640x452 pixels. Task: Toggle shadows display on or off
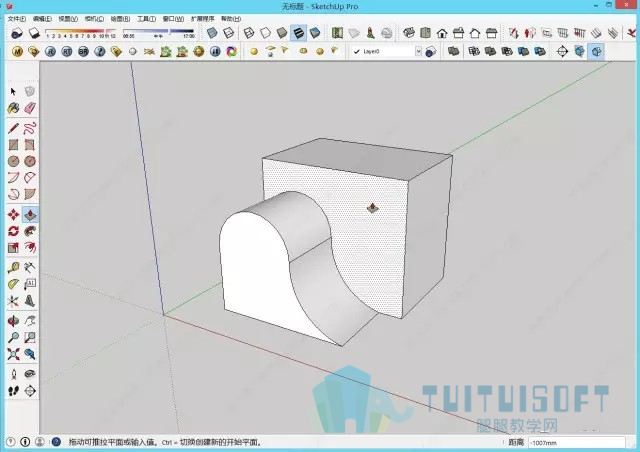pyautogui.click(x=34, y=33)
